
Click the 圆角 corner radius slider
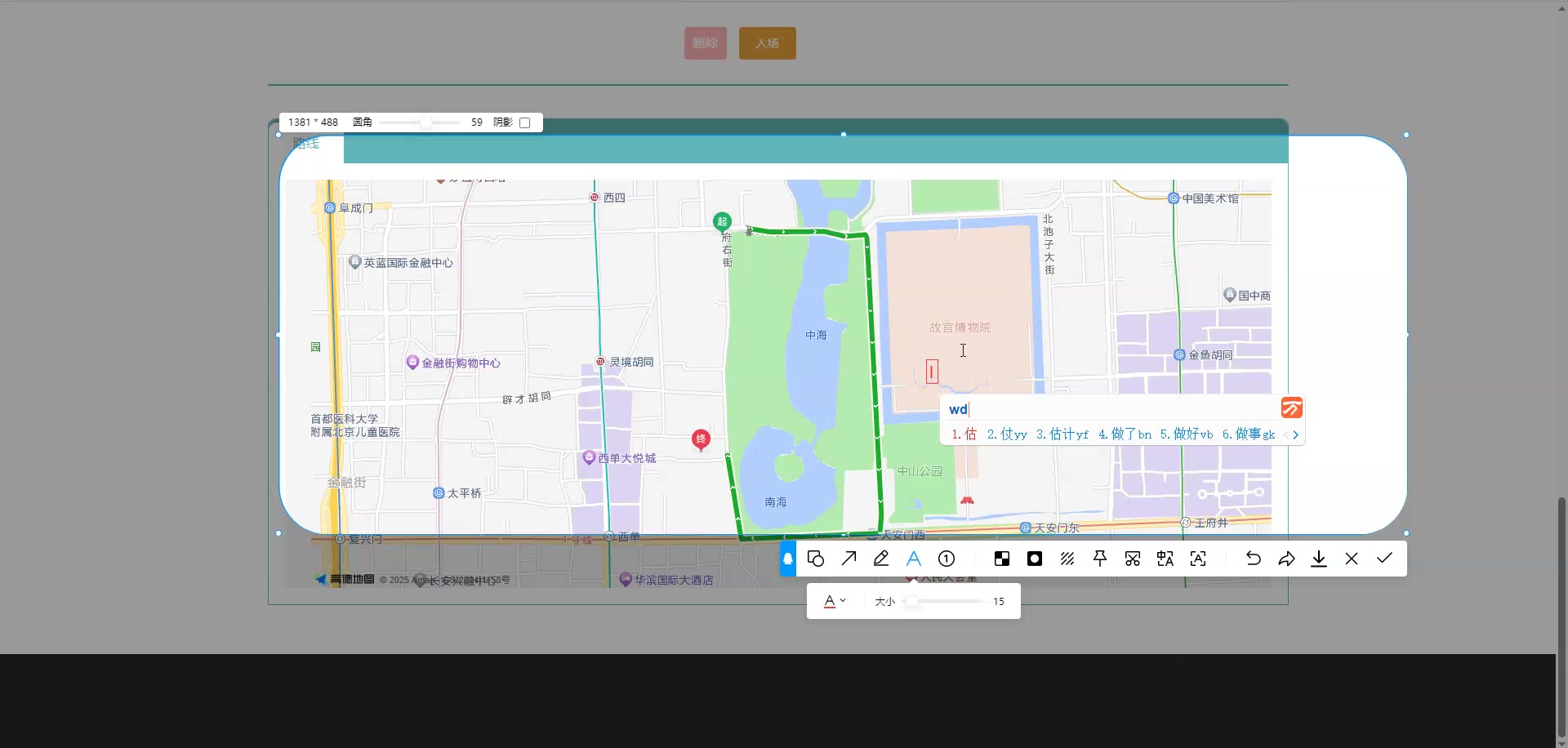pyautogui.click(x=420, y=122)
